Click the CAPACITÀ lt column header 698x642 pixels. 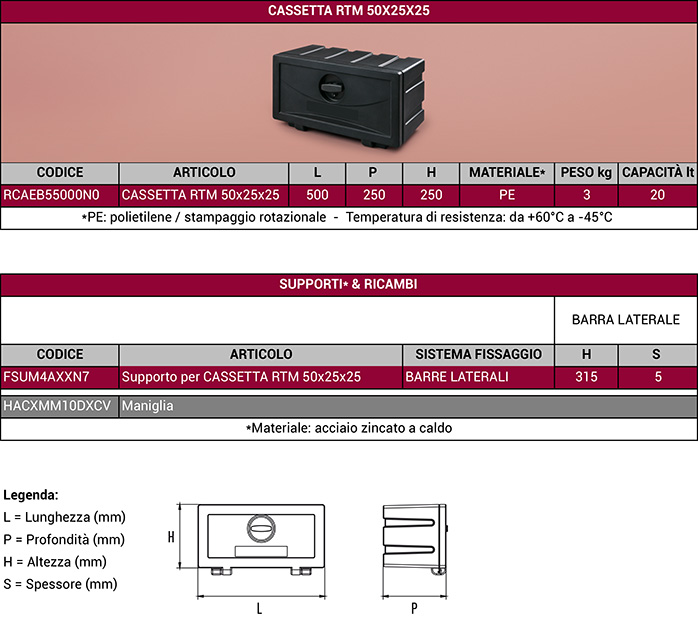[658, 173]
